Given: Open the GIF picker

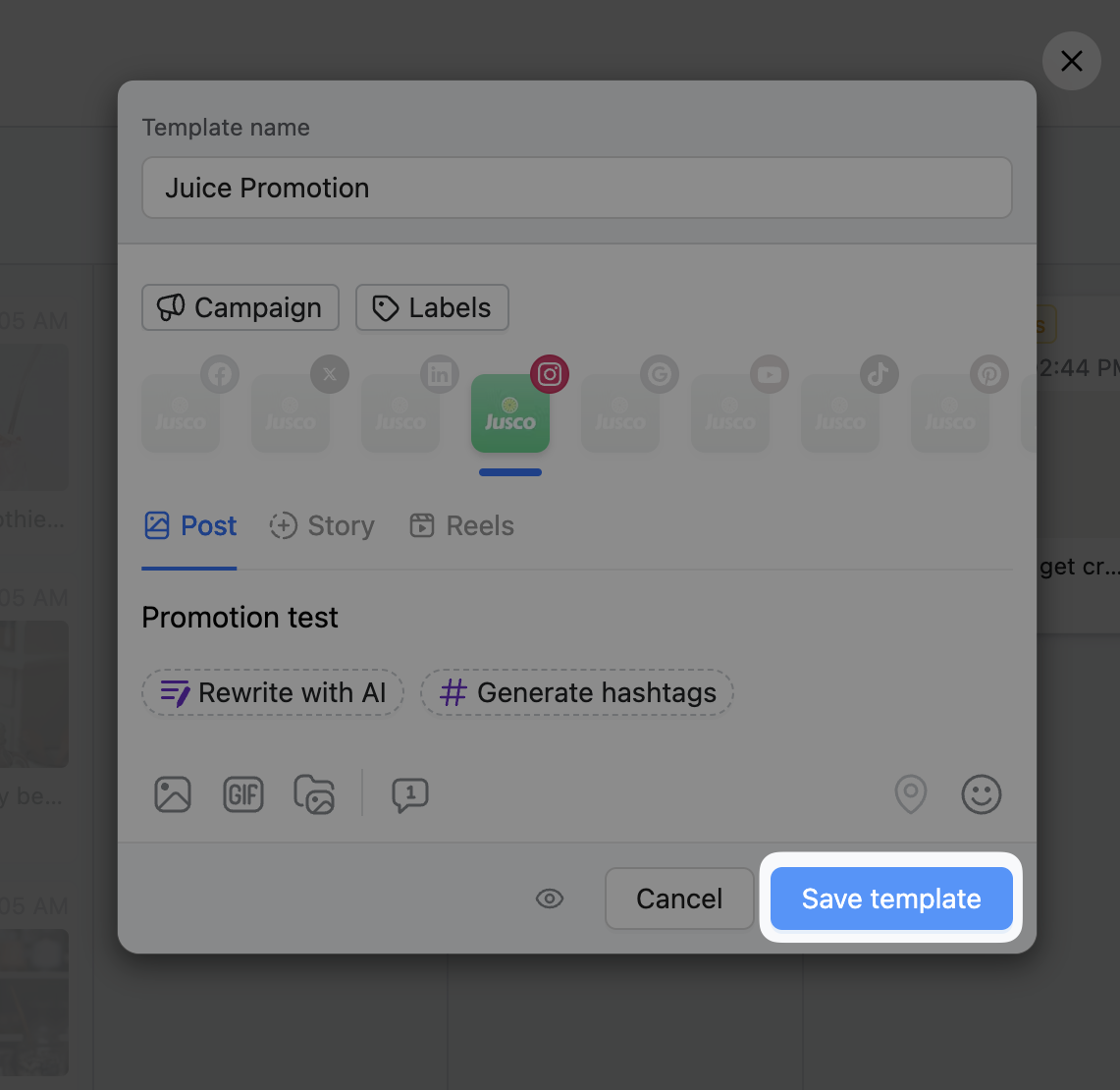Looking at the screenshot, I should (243, 794).
